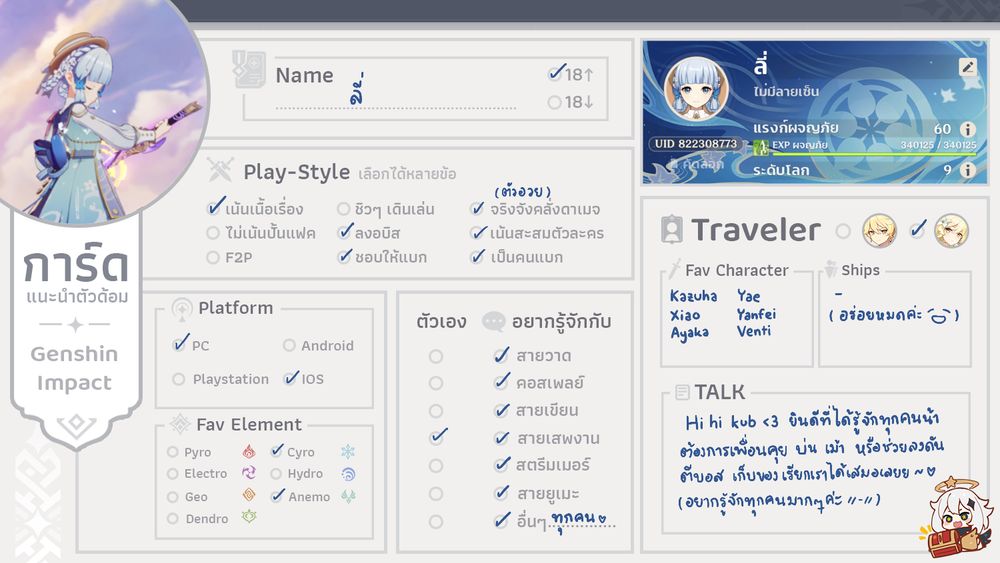The height and width of the screenshot is (563, 1000).
Task: Click the TALK note icon
Action: coord(682,392)
